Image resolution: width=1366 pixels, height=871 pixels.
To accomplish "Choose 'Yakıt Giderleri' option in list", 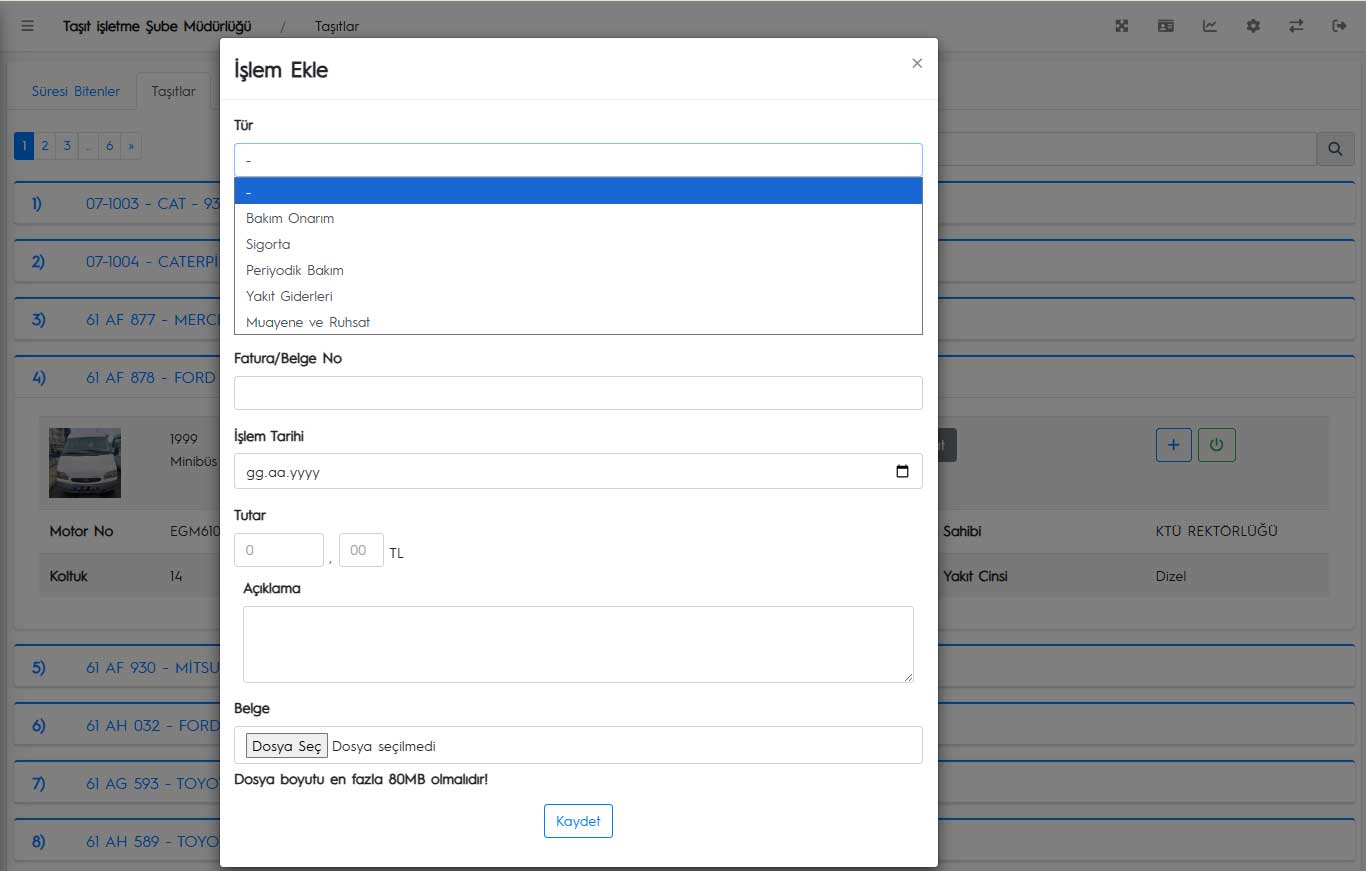I will click(x=289, y=296).
